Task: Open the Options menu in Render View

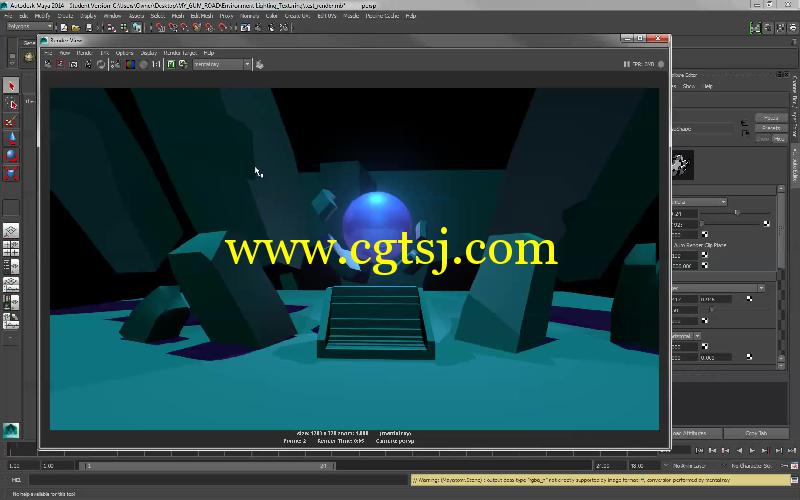Action: tap(124, 53)
